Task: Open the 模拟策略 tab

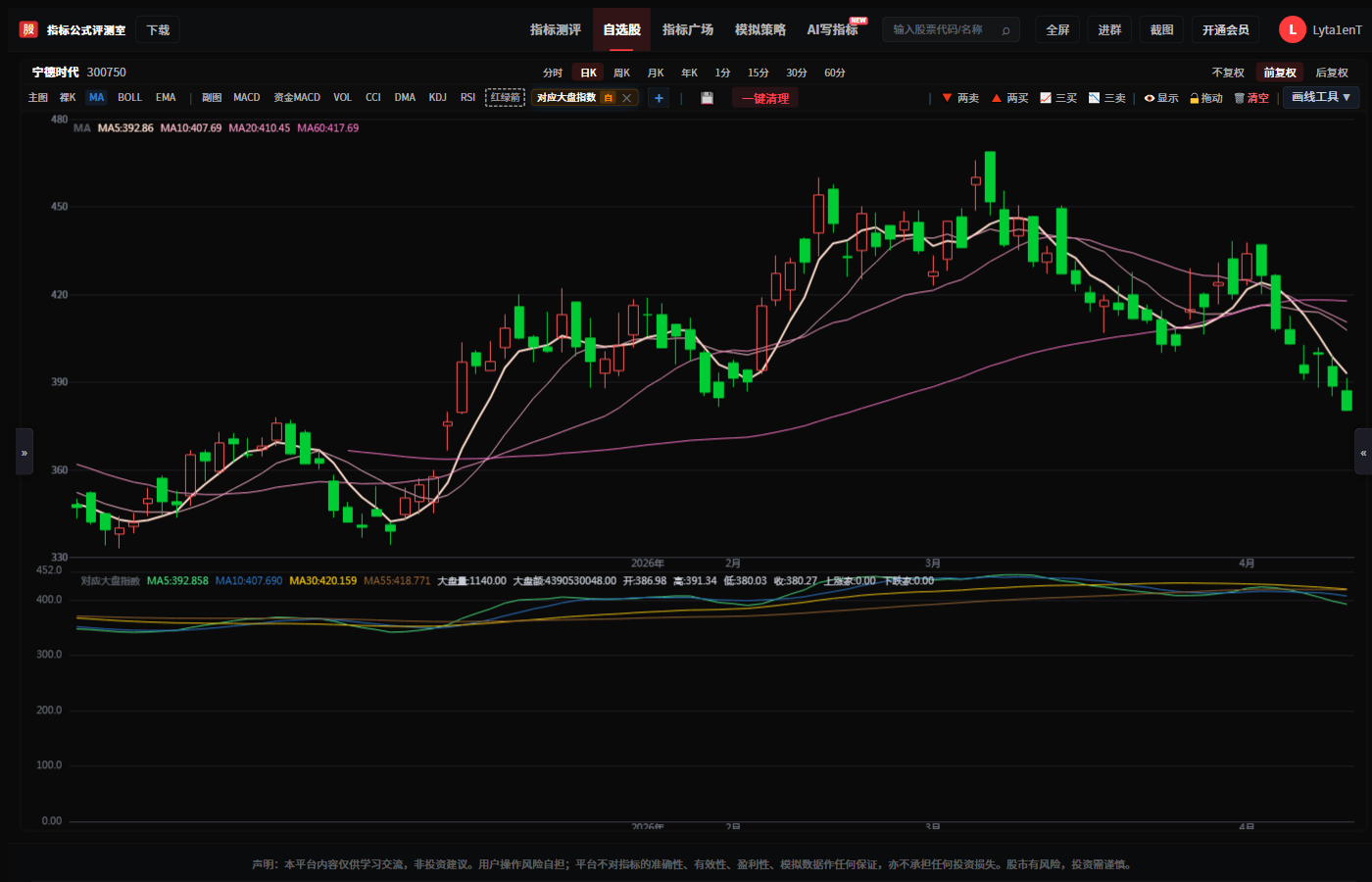Action: click(x=760, y=30)
